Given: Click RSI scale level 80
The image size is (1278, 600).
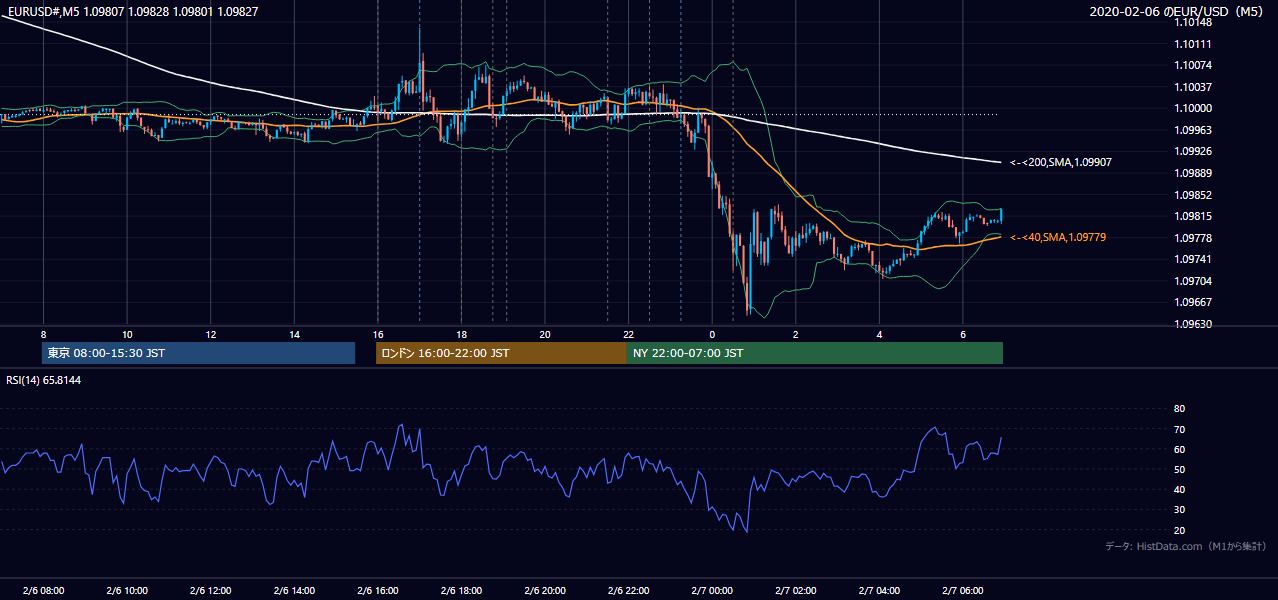Looking at the screenshot, I should (1180, 409).
